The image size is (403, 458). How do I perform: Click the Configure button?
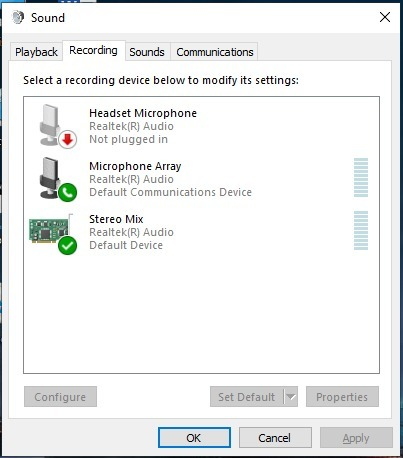(60, 397)
